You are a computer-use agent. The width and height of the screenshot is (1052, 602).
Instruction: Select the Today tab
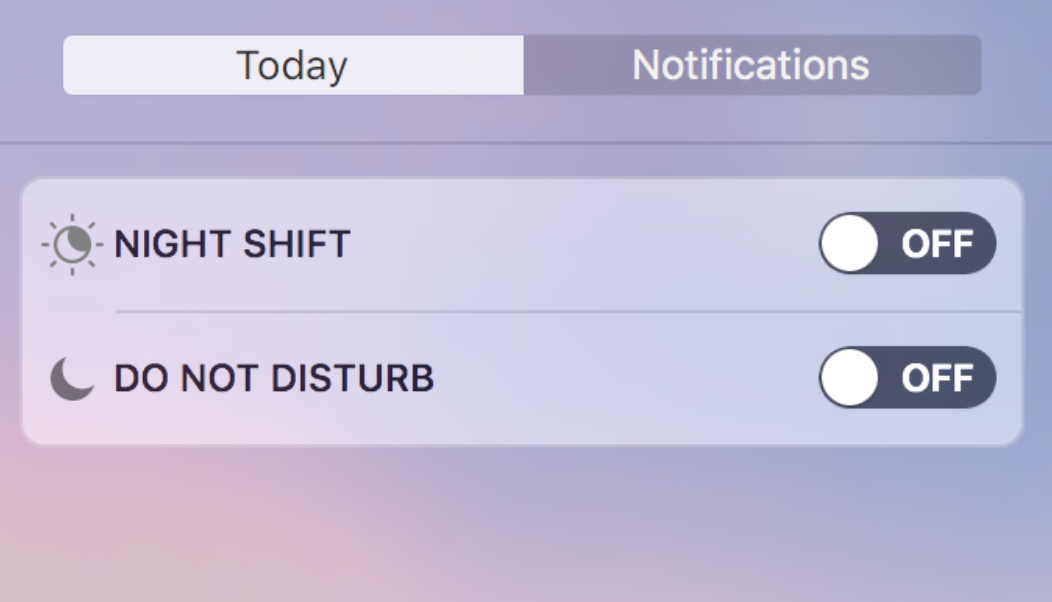point(293,66)
